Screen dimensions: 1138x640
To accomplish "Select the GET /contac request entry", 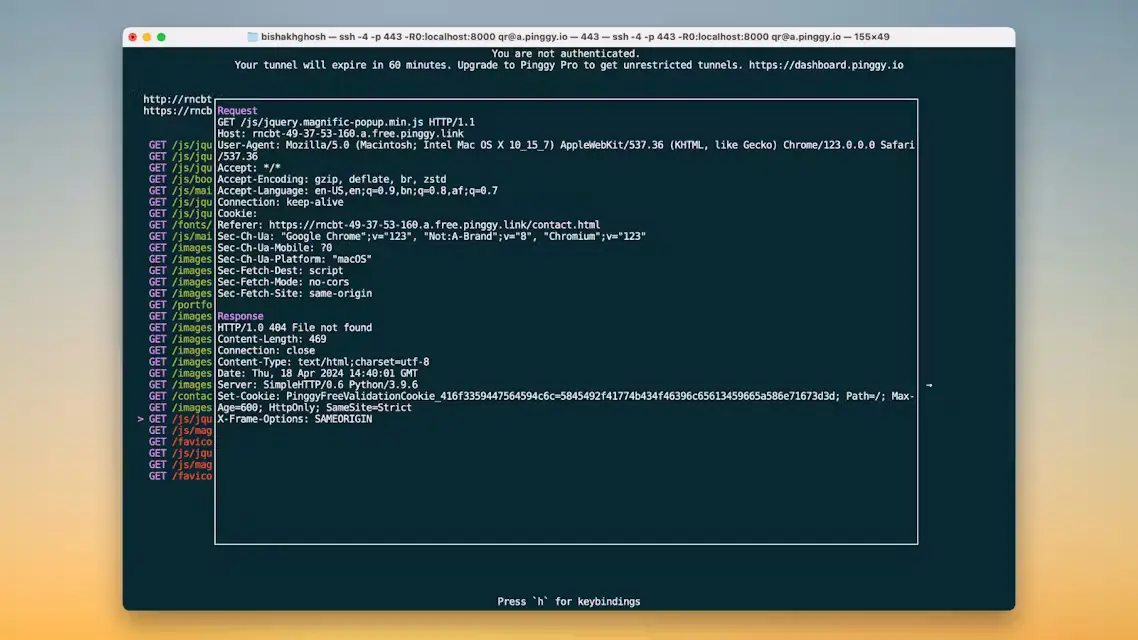I will (x=178, y=395).
